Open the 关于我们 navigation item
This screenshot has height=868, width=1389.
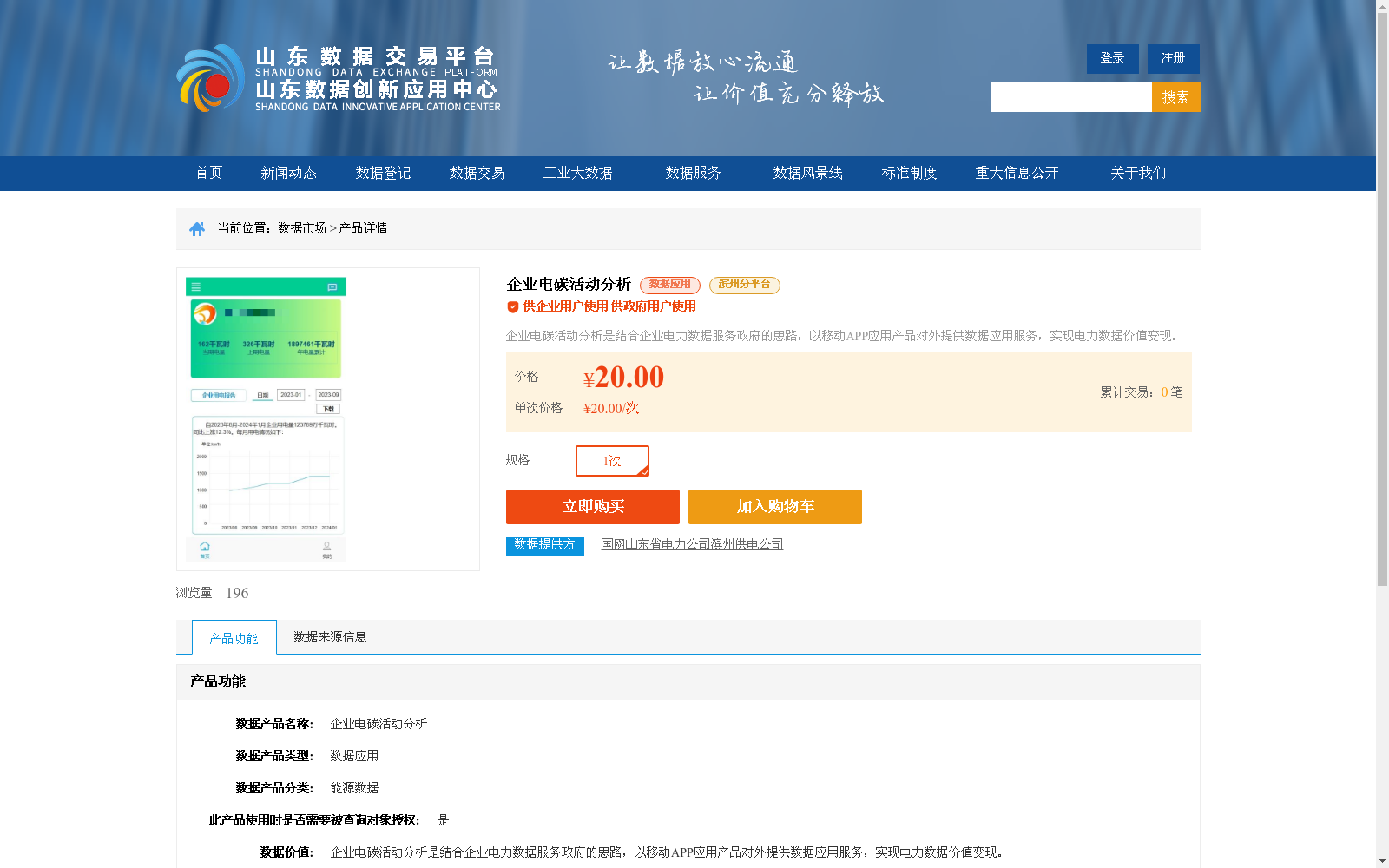click(1138, 173)
